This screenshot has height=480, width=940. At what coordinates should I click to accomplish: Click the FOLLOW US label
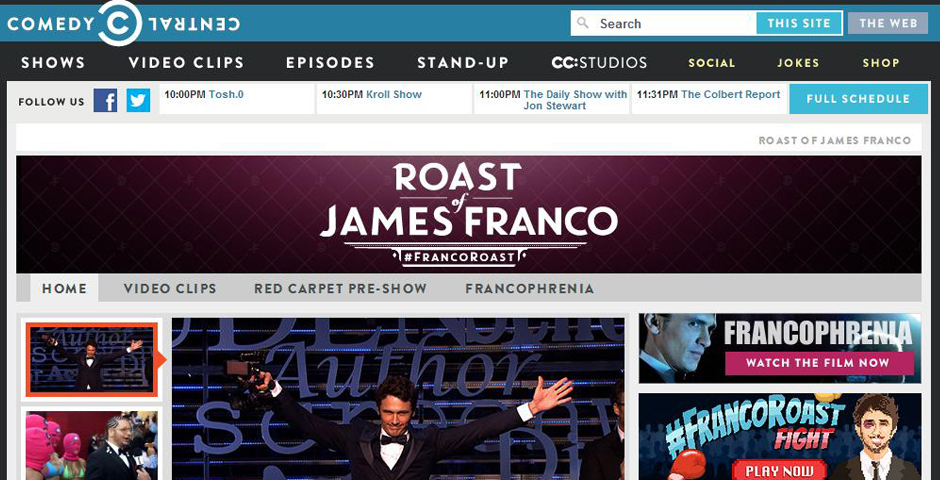51,102
